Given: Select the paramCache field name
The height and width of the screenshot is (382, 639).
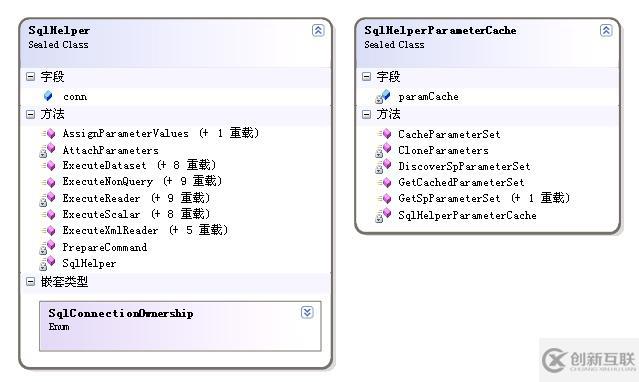Looking at the screenshot, I should click(x=428, y=97).
